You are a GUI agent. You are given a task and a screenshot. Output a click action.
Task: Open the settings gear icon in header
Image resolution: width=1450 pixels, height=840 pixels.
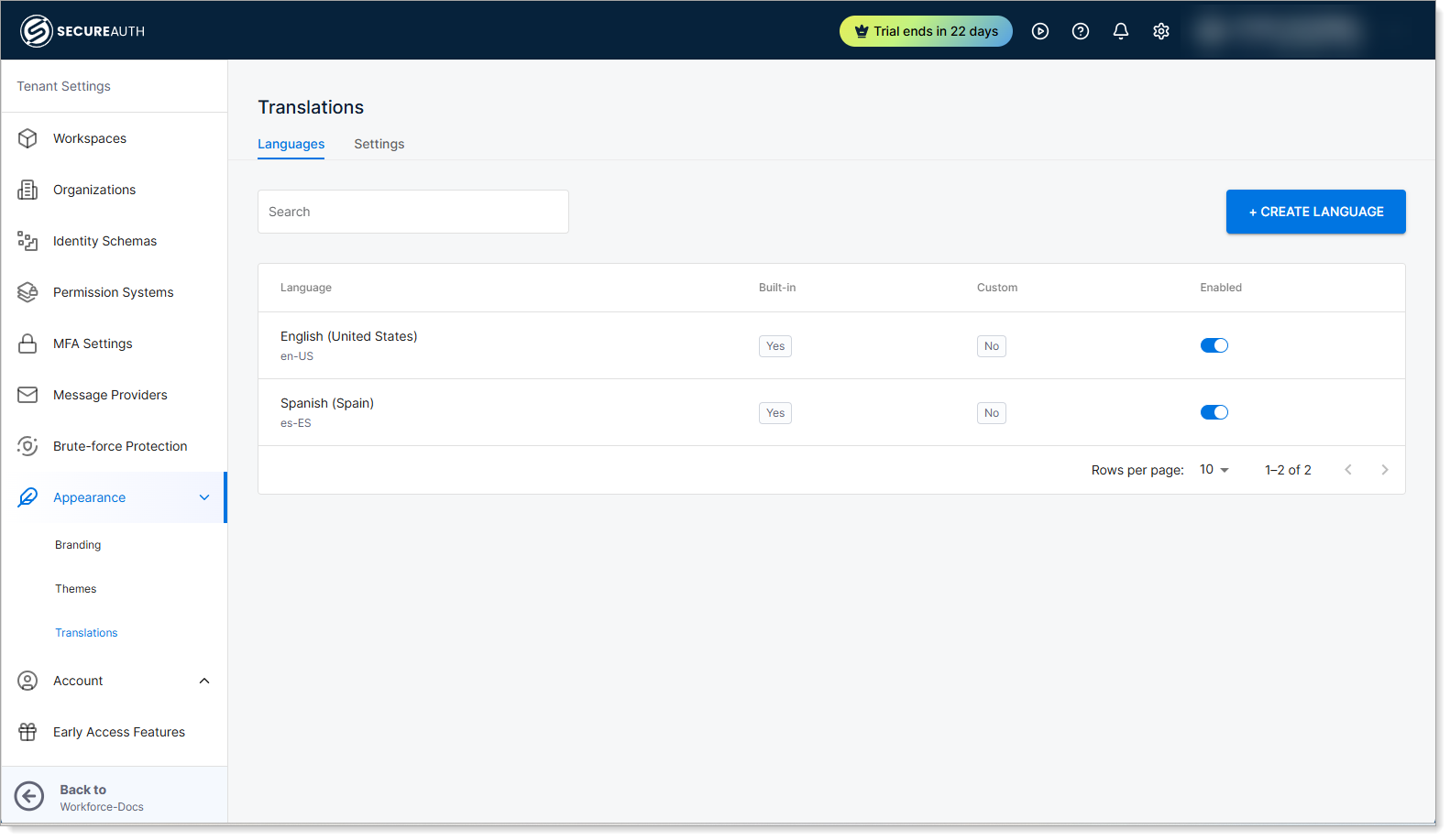point(1160,31)
